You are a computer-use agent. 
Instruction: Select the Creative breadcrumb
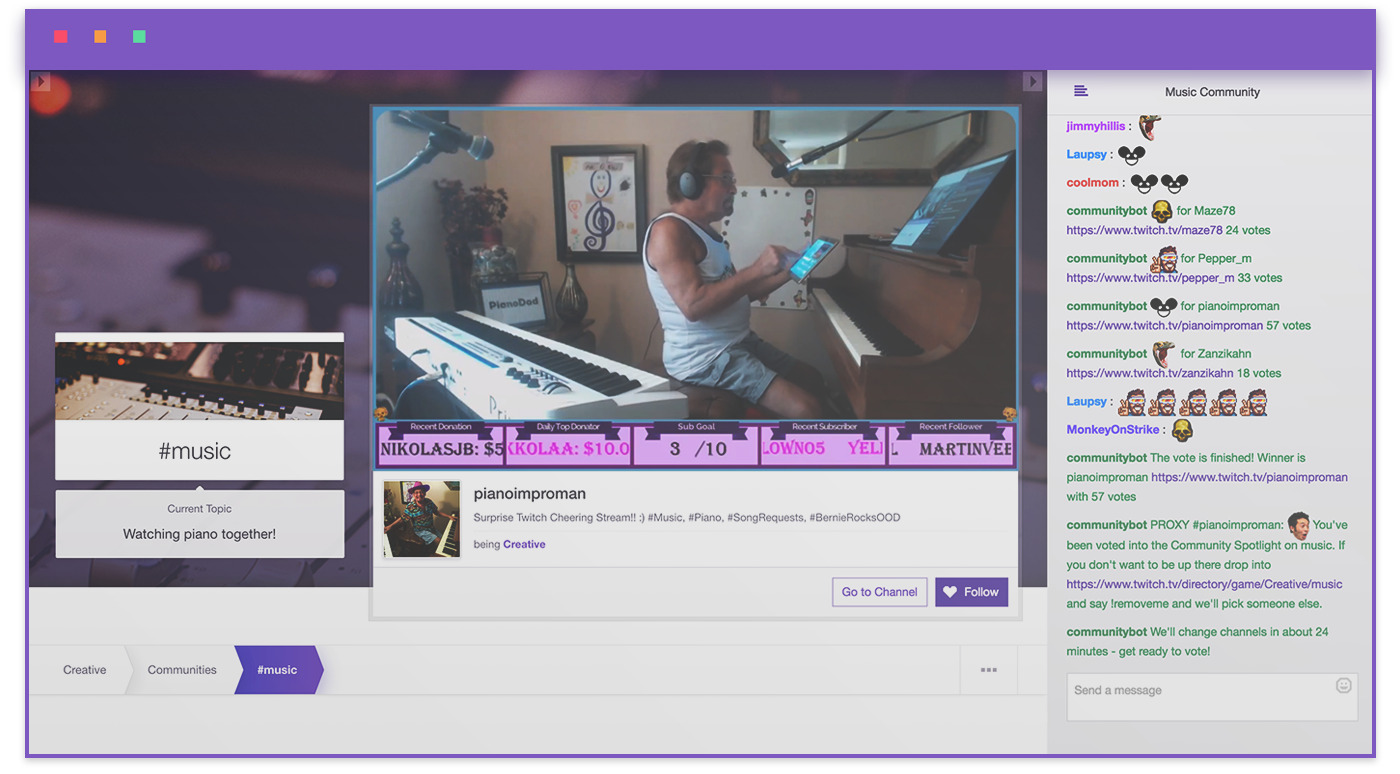(x=84, y=670)
